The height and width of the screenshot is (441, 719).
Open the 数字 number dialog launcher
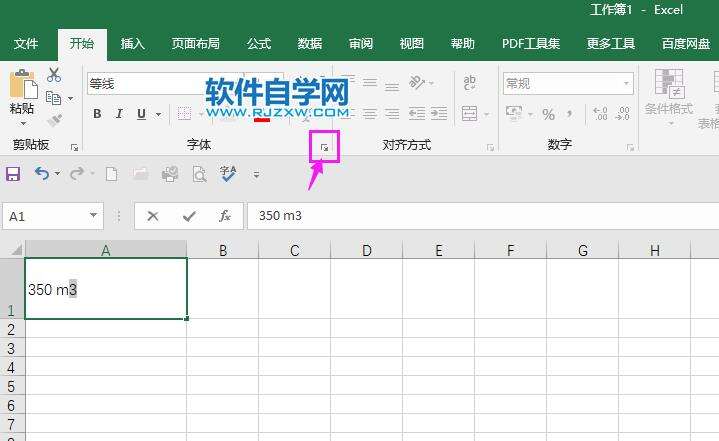coord(631,147)
